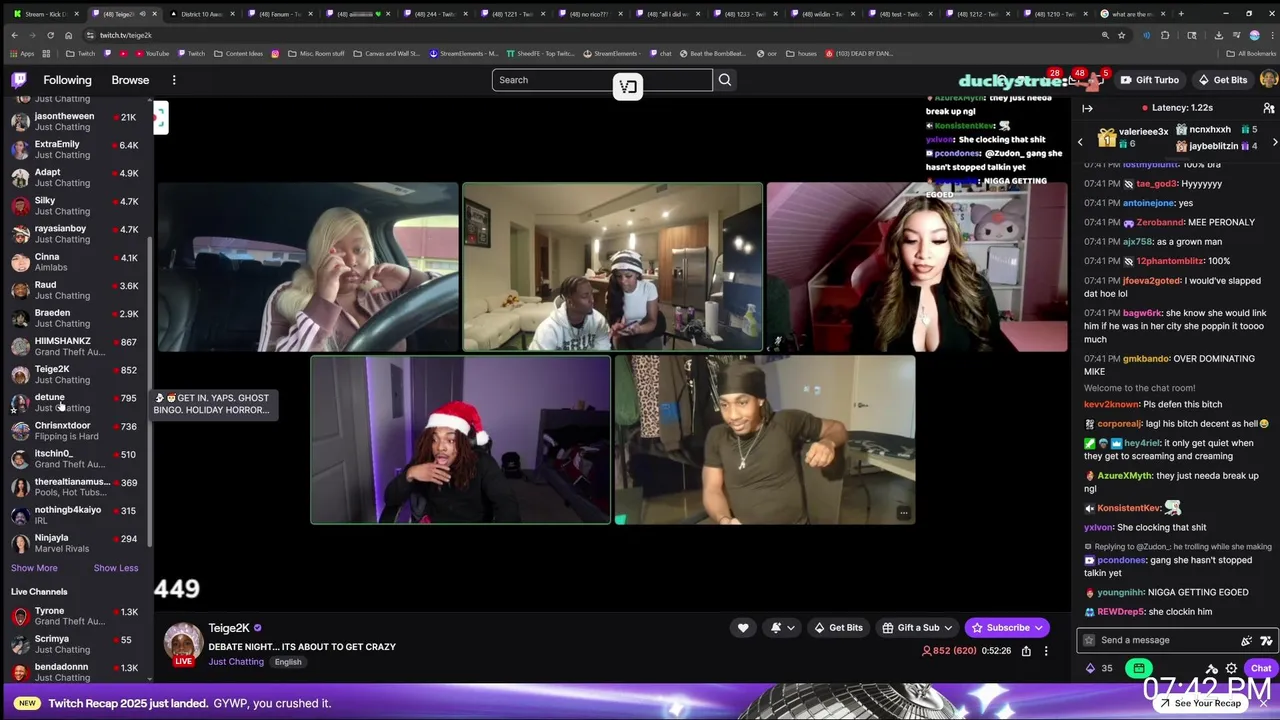Image resolution: width=1280 pixels, height=720 pixels.
Task: Open Cinna channel in sidebar
Action: click(x=75, y=262)
